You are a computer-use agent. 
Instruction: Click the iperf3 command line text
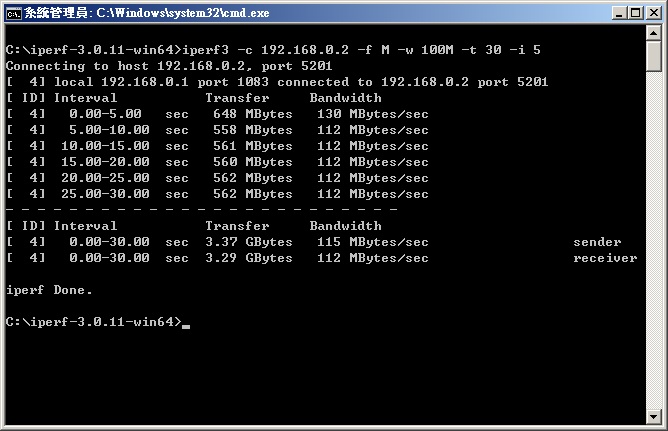[x=361, y=50]
